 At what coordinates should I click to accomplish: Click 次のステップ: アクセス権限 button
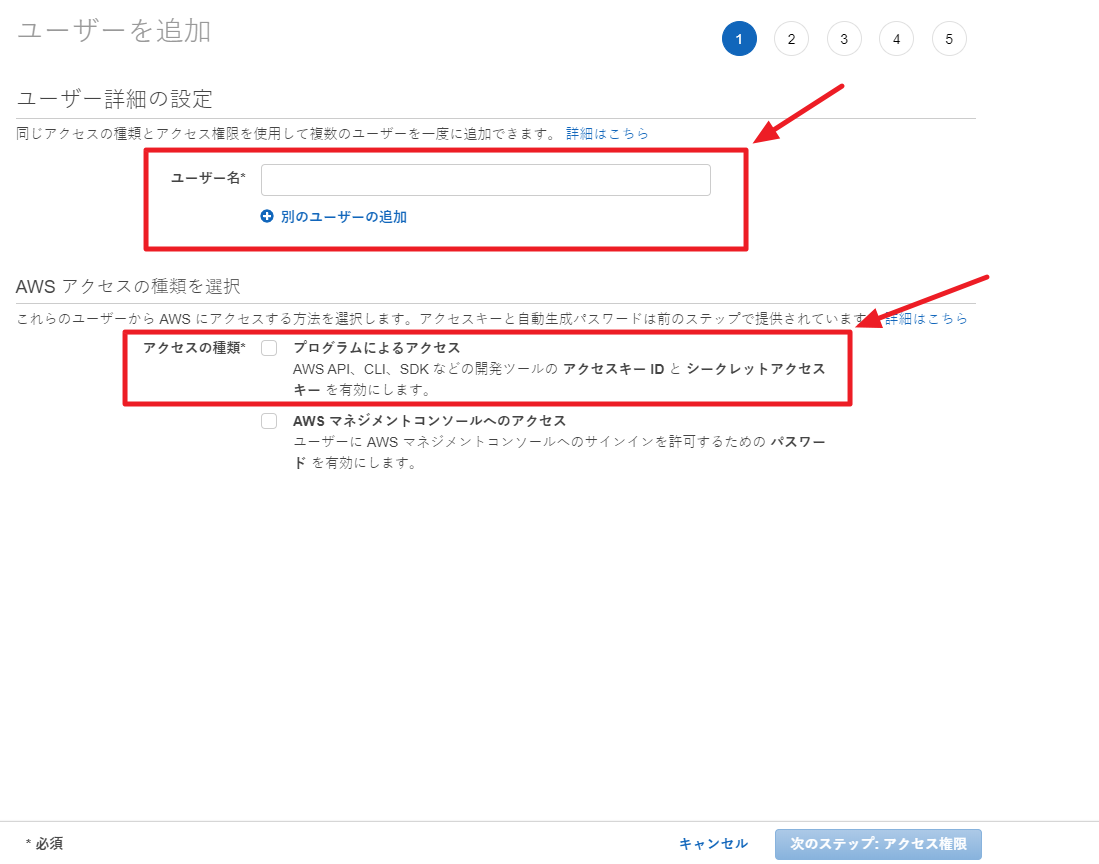pyautogui.click(x=877, y=844)
